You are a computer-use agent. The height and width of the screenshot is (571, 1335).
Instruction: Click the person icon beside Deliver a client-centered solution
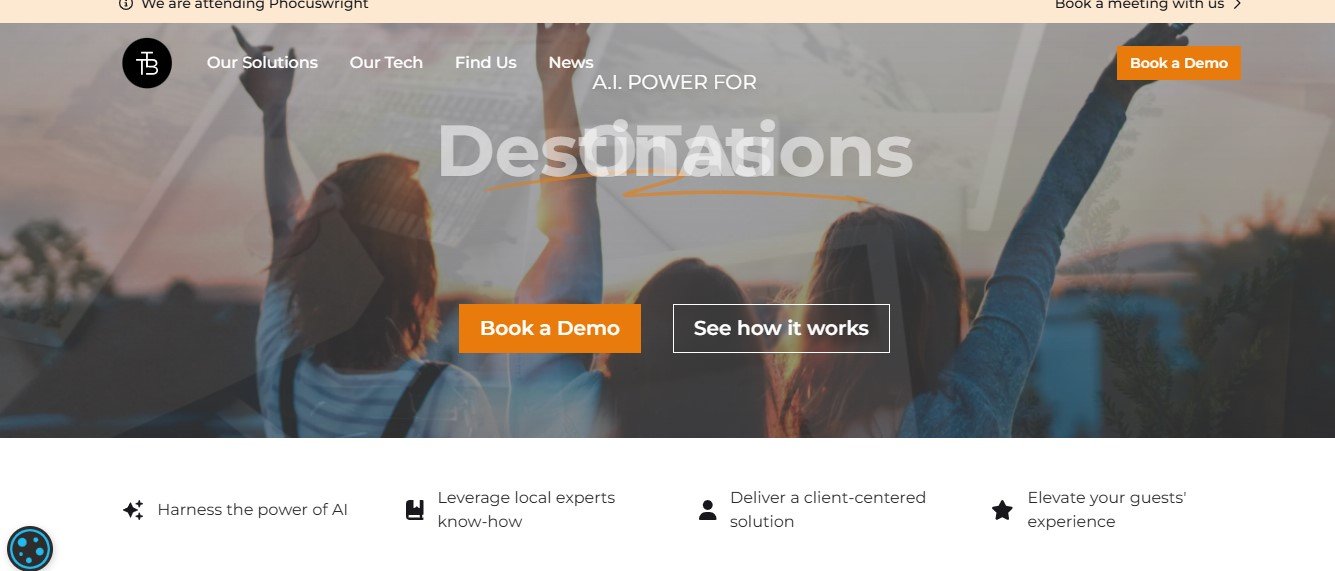707,510
